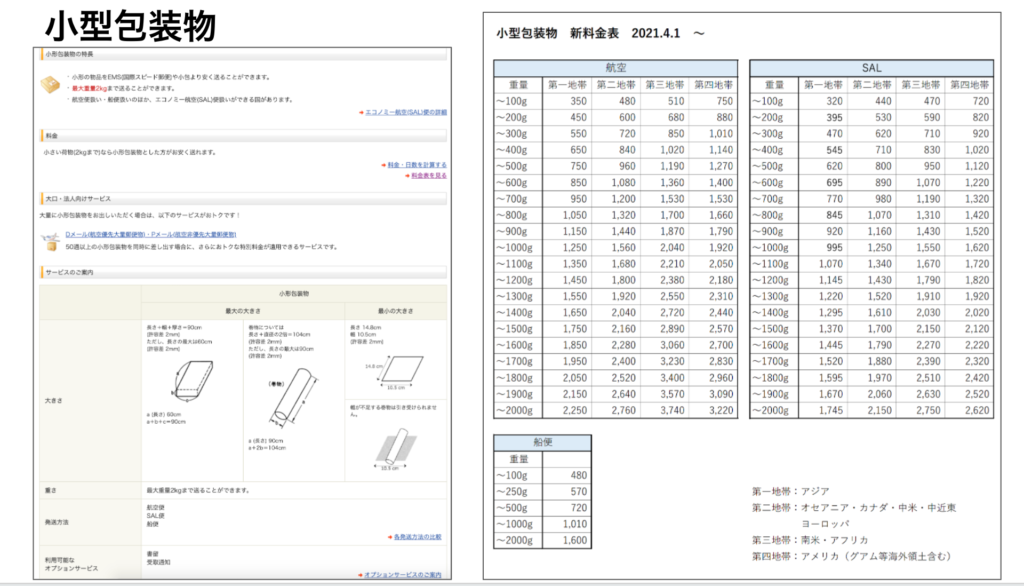
Task: Click the 3,740 price in the 航空 table
Action: (672, 411)
